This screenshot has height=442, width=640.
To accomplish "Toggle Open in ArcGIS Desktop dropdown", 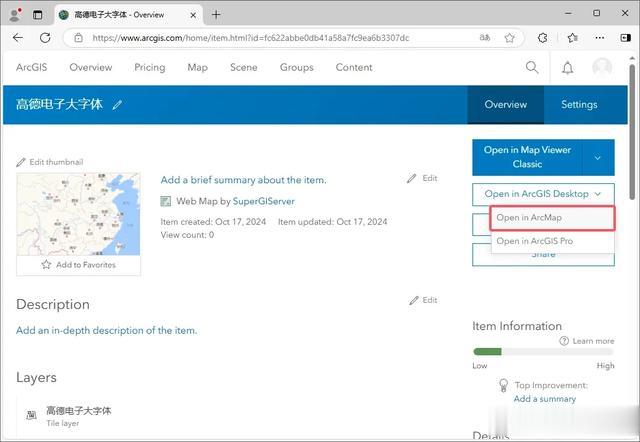I will point(543,194).
